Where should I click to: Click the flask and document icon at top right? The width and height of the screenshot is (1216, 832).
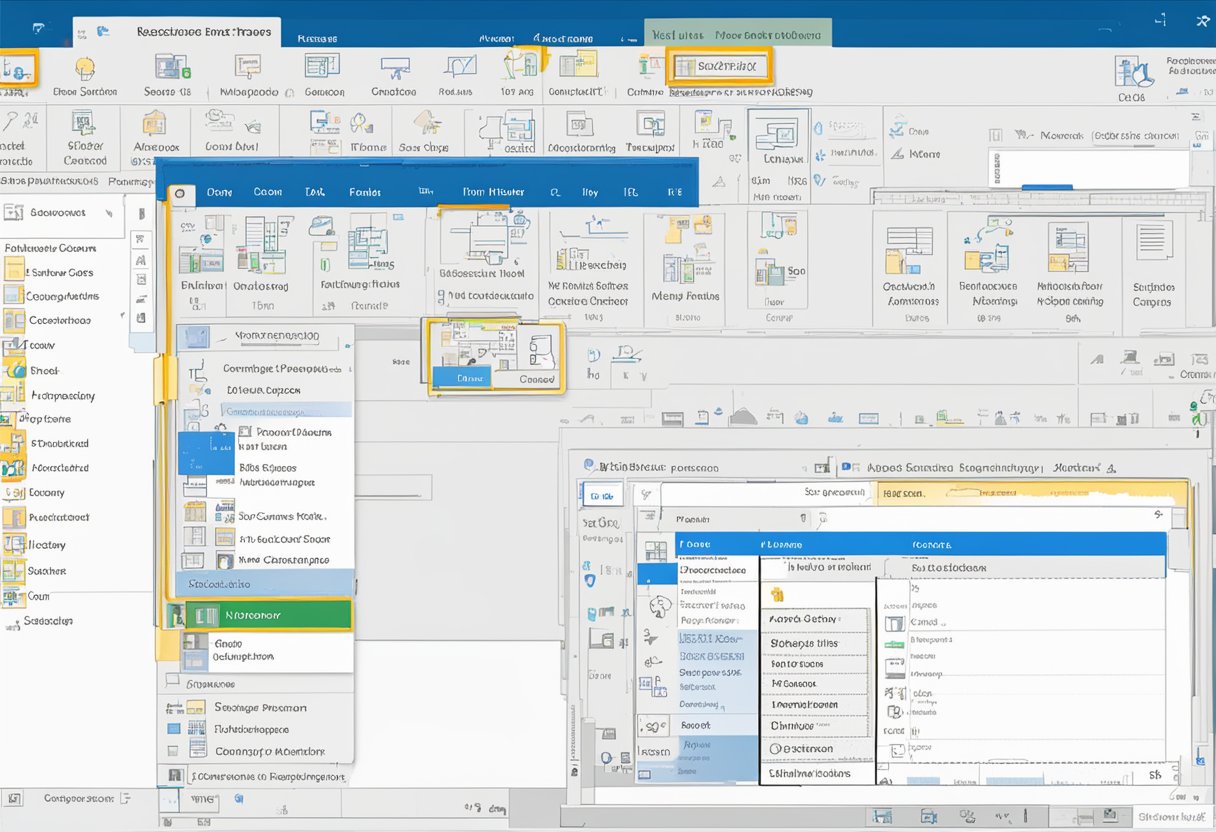coord(1133,73)
